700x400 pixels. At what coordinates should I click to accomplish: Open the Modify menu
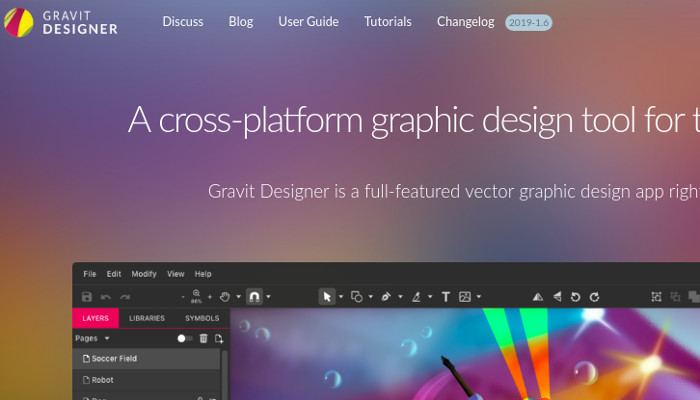tap(144, 273)
